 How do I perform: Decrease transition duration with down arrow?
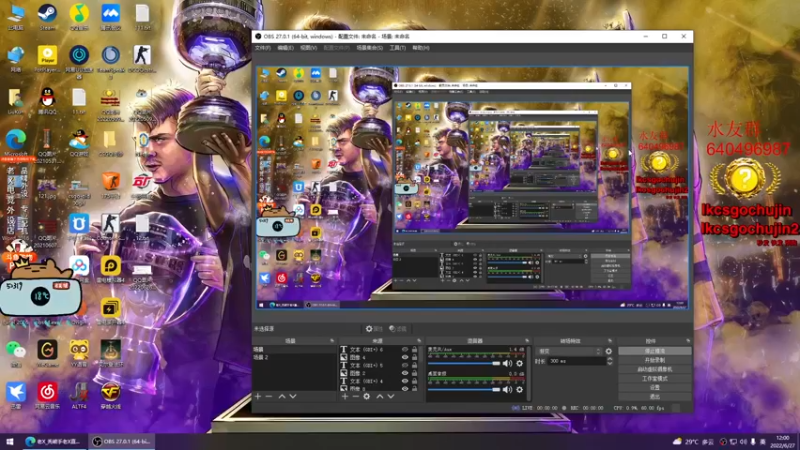pyautogui.click(x=610, y=363)
